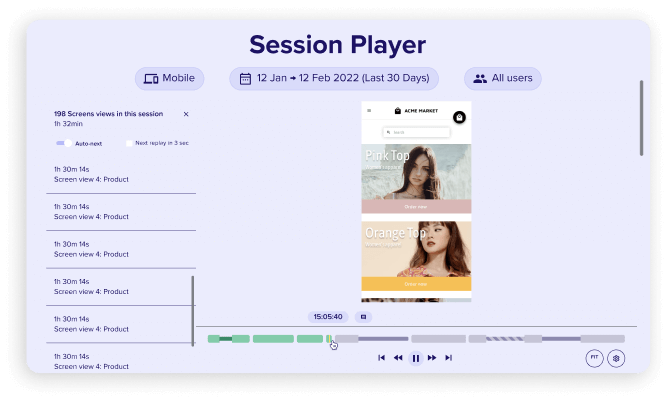Toggle Next replay in 3 sec
670x400 pixels.
point(130,143)
